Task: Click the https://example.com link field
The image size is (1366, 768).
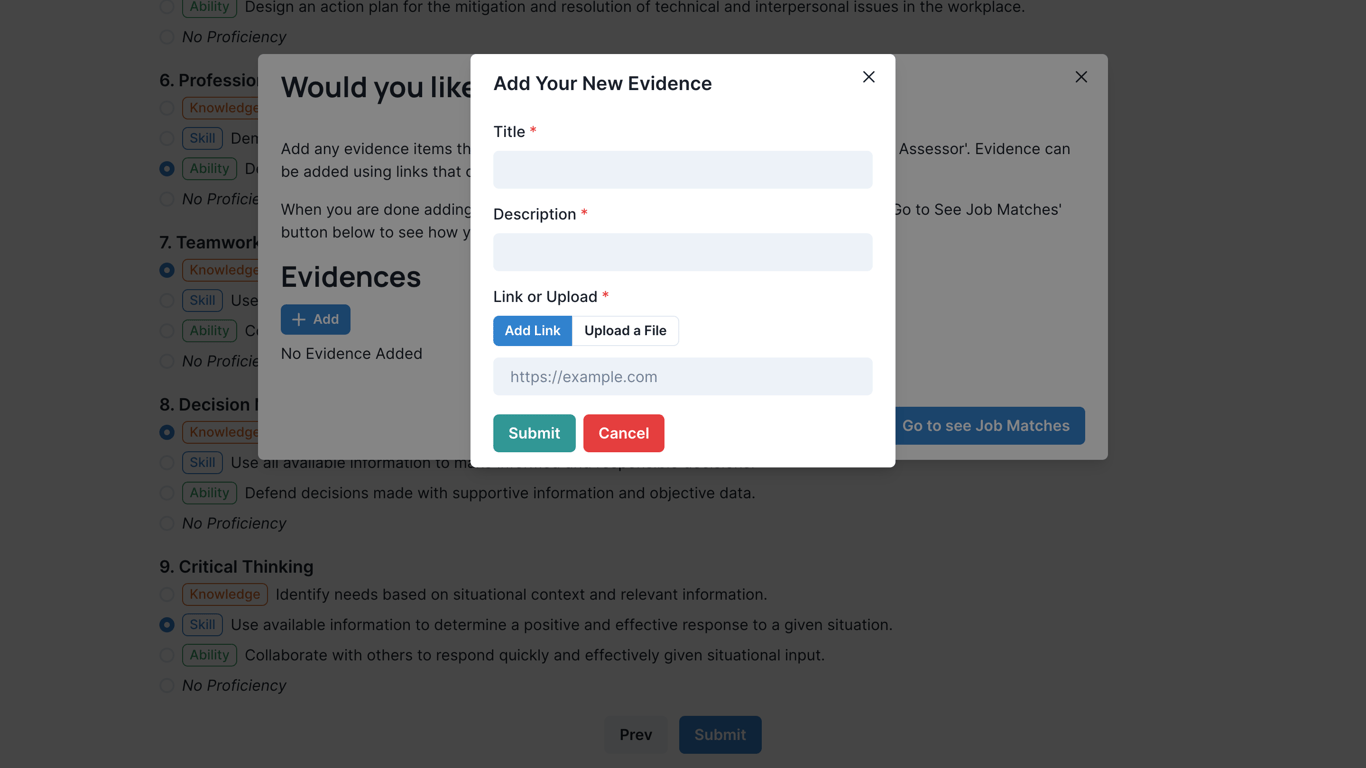Action: tap(682, 377)
